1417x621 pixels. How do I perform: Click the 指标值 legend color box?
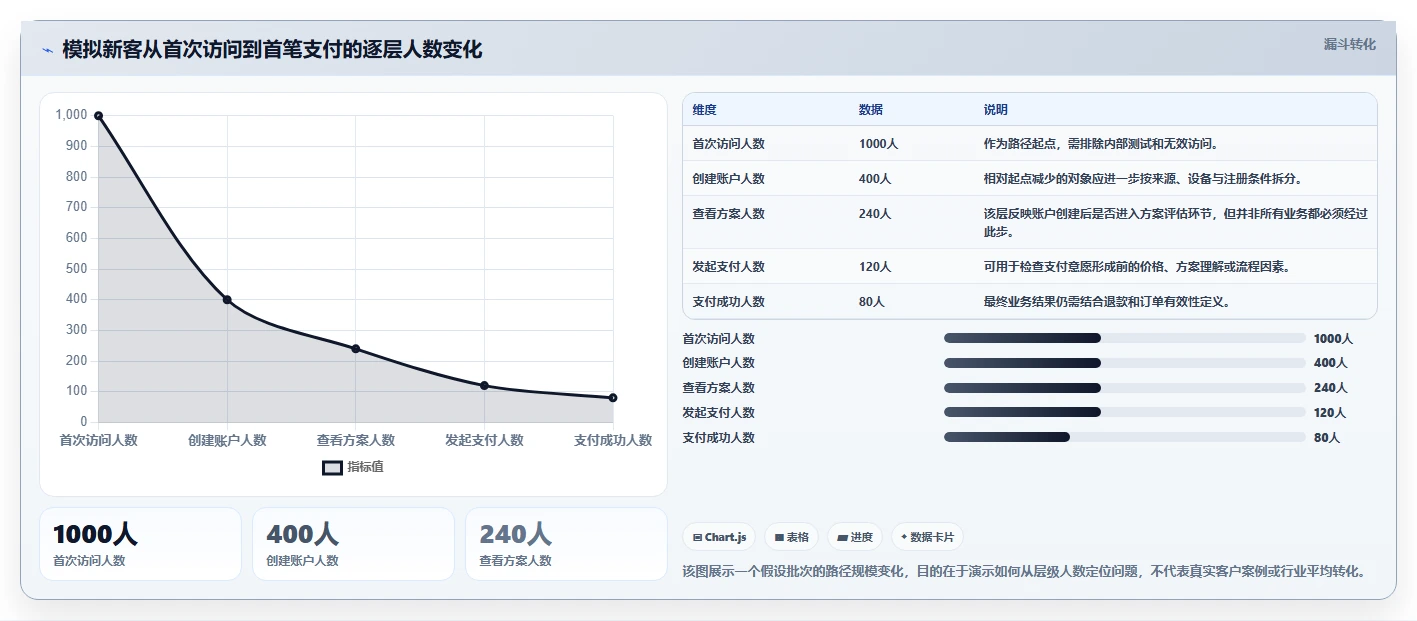(x=332, y=467)
